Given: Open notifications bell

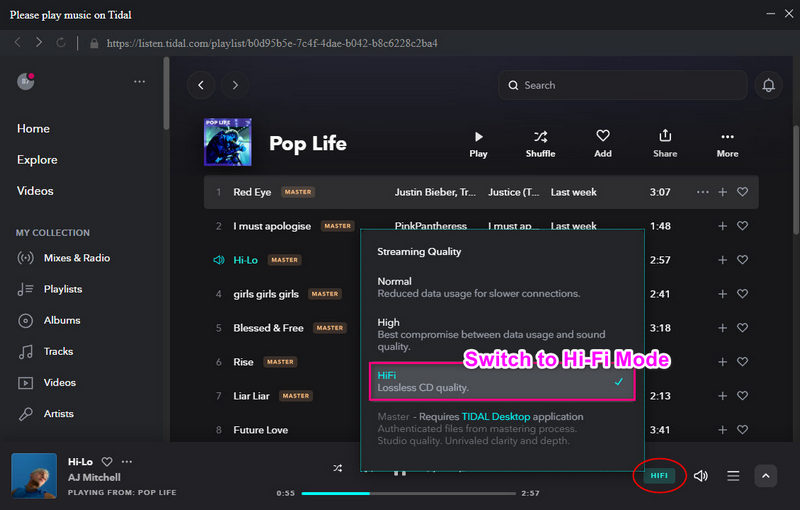Looking at the screenshot, I should (x=768, y=85).
